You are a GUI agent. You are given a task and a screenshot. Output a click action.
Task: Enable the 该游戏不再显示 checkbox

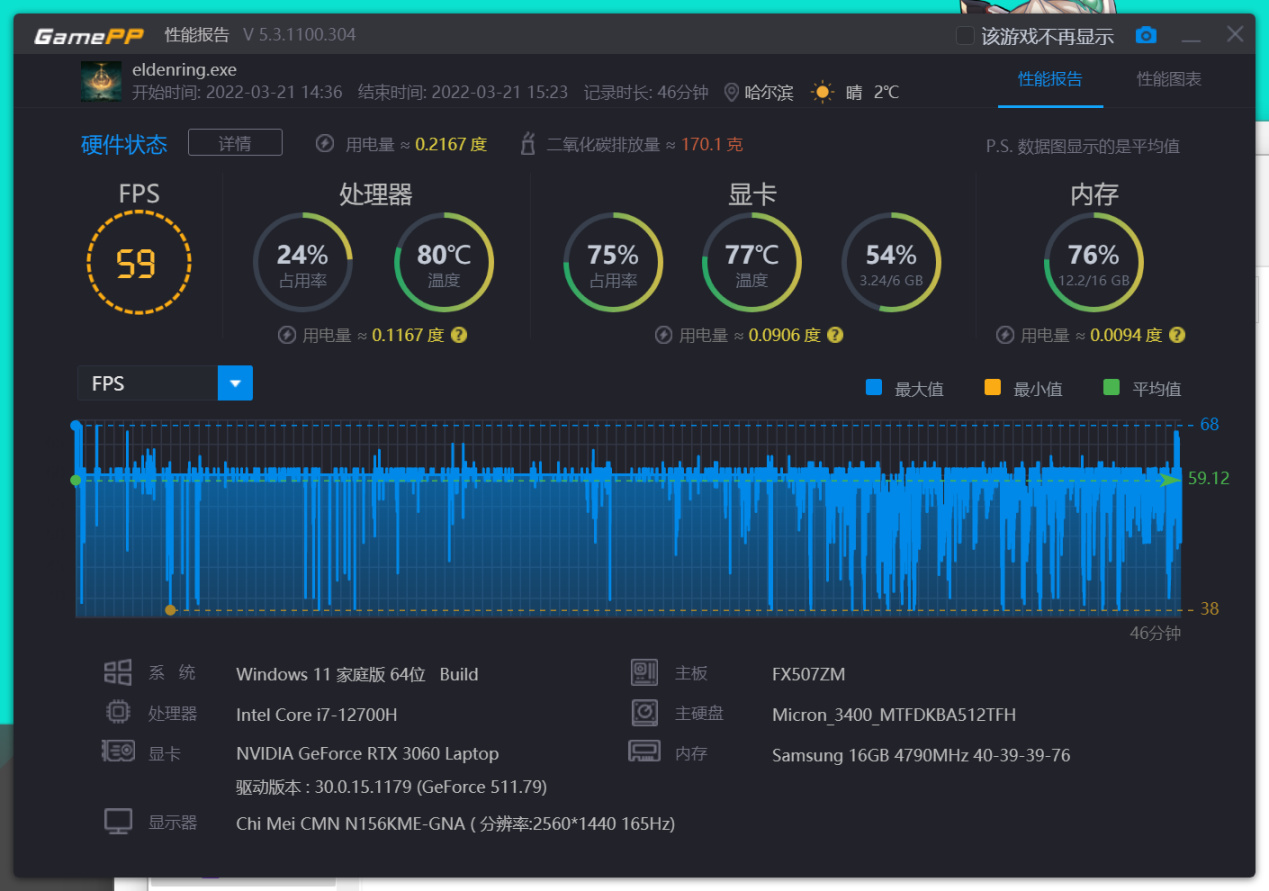965,36
